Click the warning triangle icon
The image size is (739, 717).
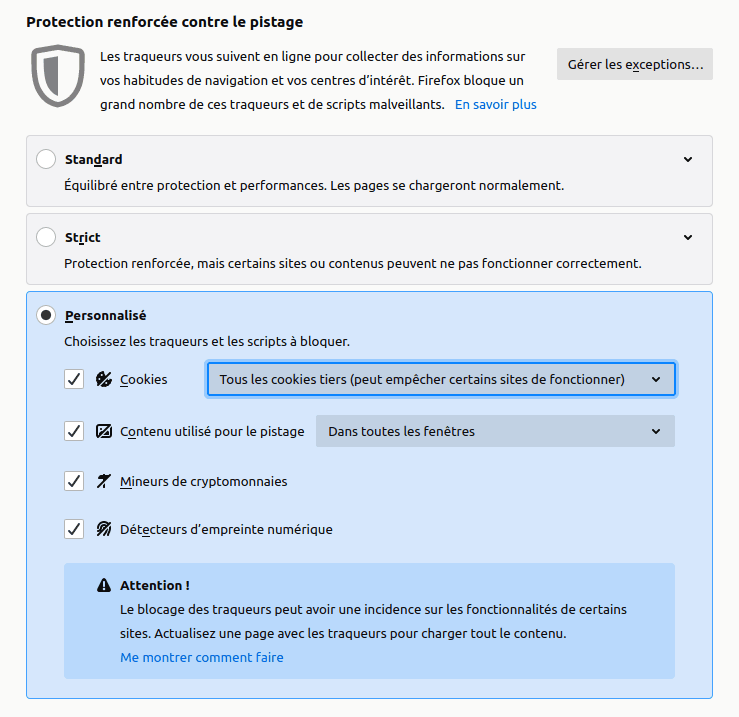(104, 585)
